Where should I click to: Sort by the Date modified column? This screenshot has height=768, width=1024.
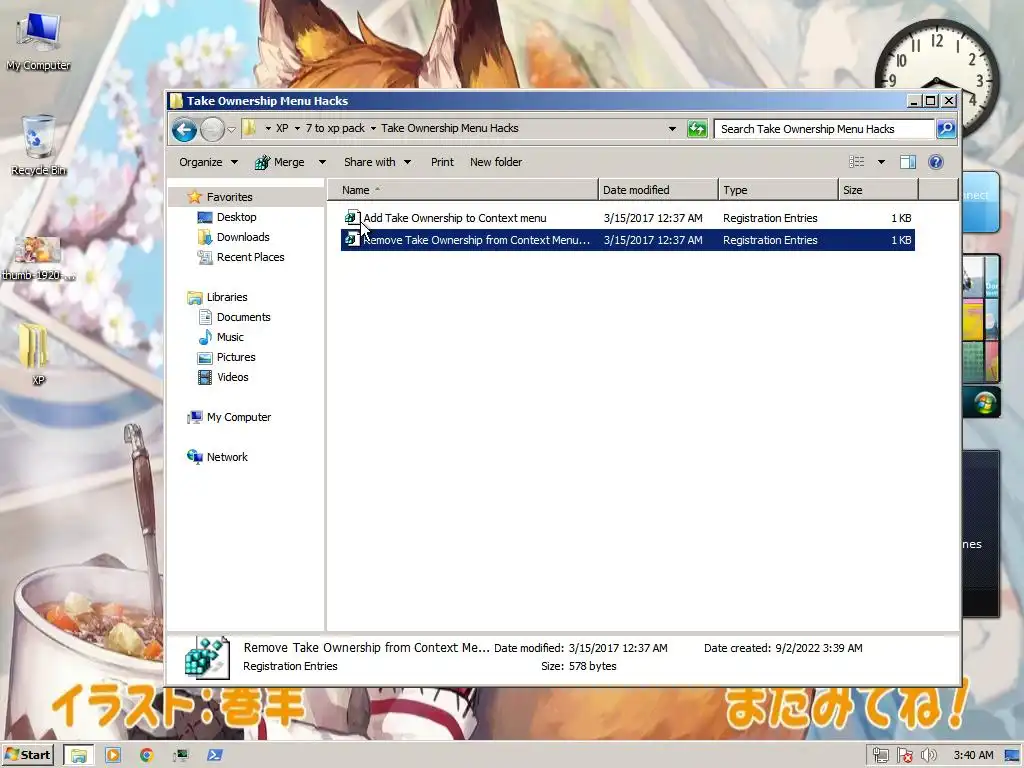(658, 190)
